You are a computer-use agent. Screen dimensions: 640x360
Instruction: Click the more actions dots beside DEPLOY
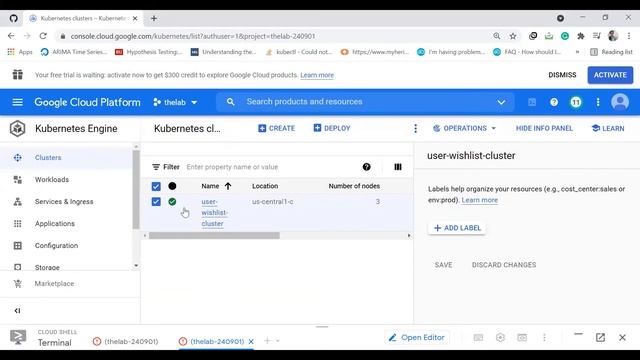pyautogui.click(x=416, y=129)
